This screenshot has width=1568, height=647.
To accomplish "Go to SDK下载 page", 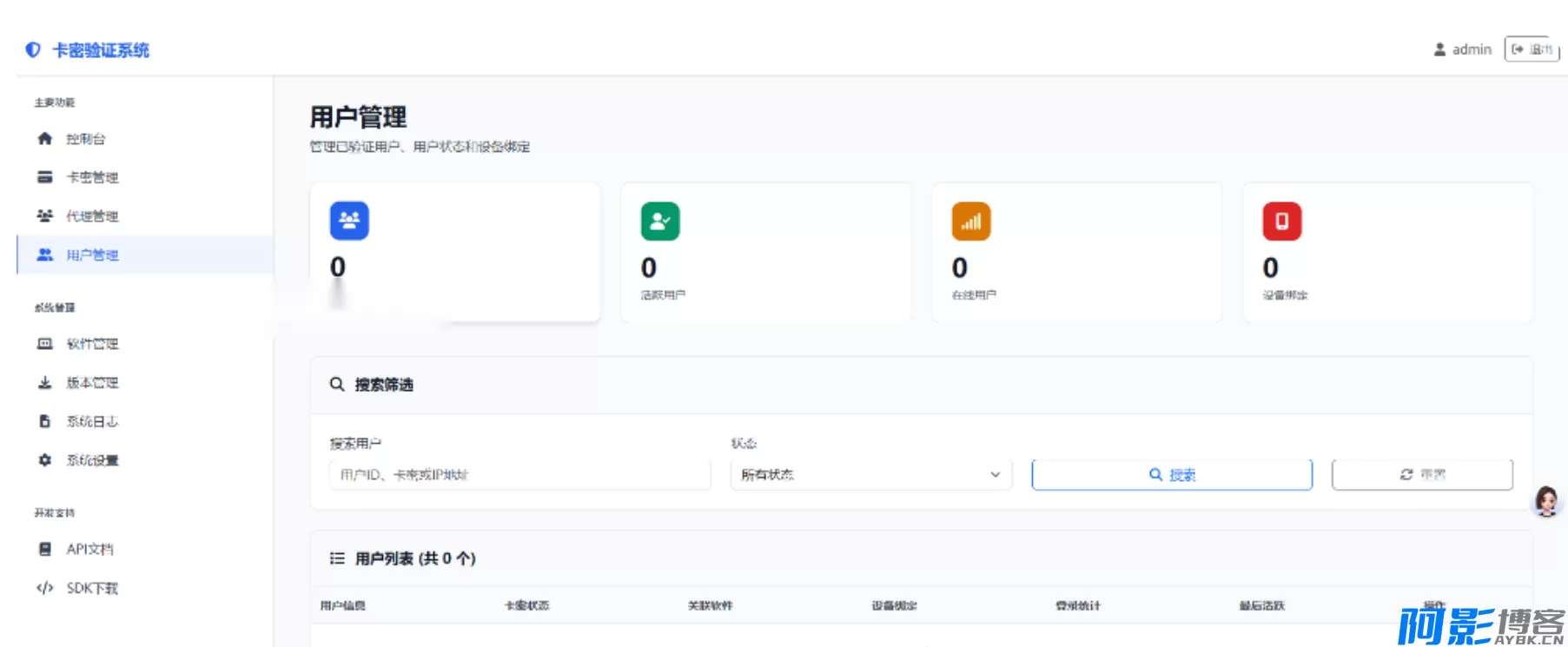I will (92, 589).
